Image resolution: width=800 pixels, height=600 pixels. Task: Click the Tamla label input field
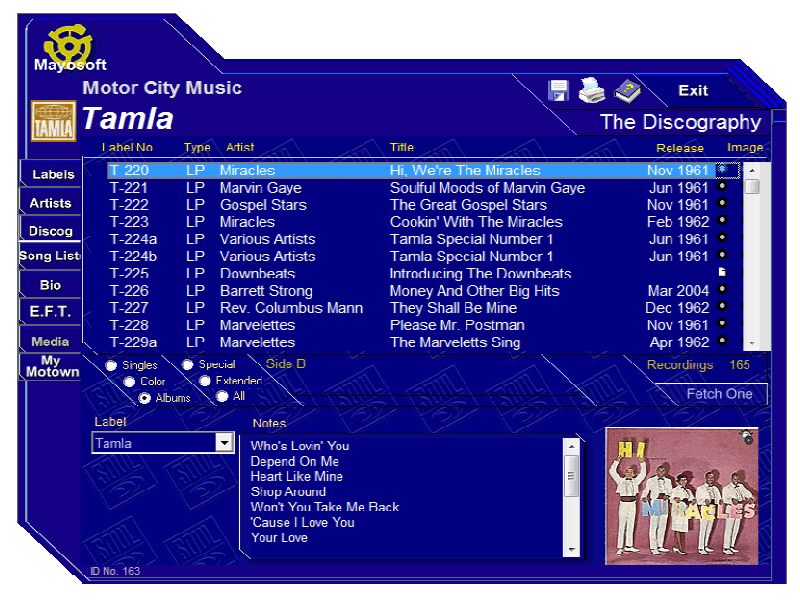point(155,443)
